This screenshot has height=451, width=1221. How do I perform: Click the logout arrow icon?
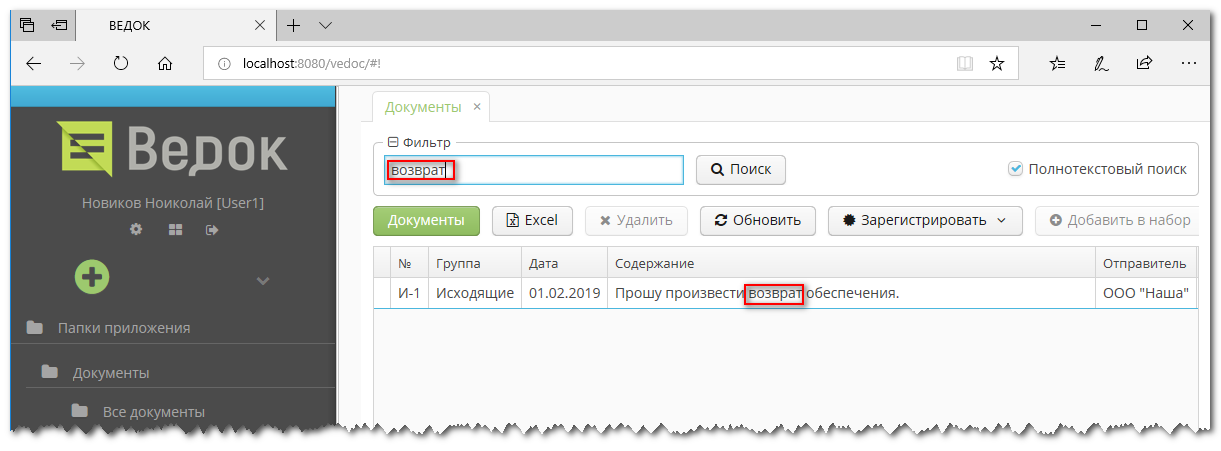pos(212,230)
